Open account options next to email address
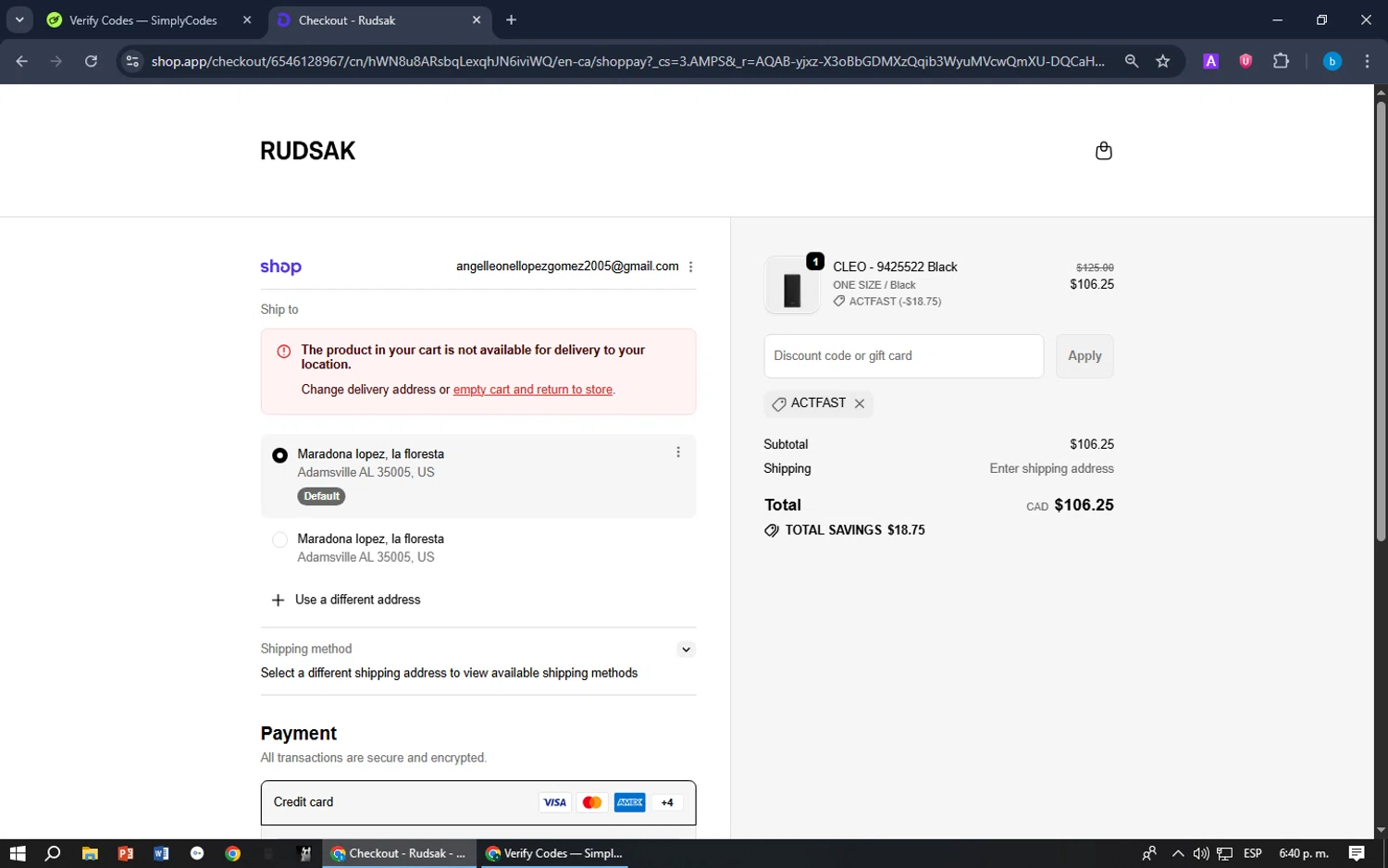Viewport: 1388px width, 868px height. point(690,267)
